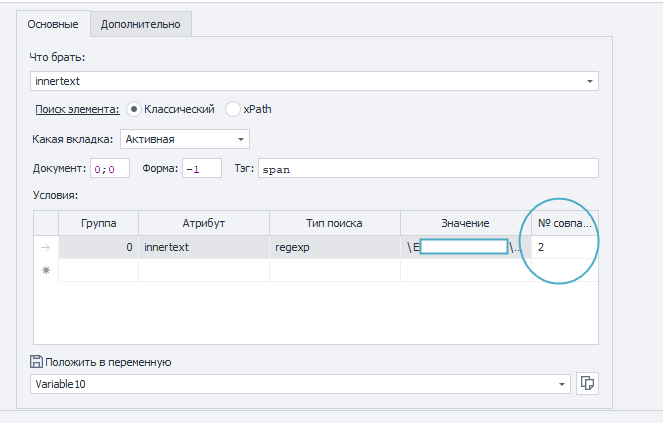Click the copy variable icon button
The width and height of the screenshot is (663, 423).
(x=588, y=383)
